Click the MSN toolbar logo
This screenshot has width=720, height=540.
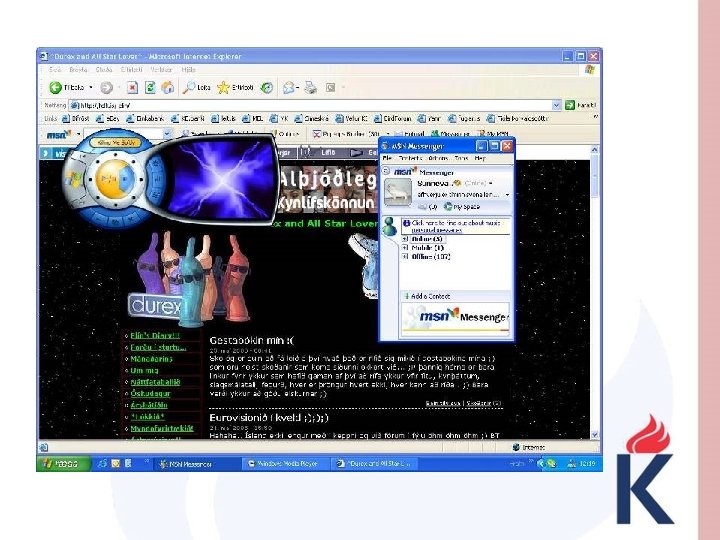59,134
